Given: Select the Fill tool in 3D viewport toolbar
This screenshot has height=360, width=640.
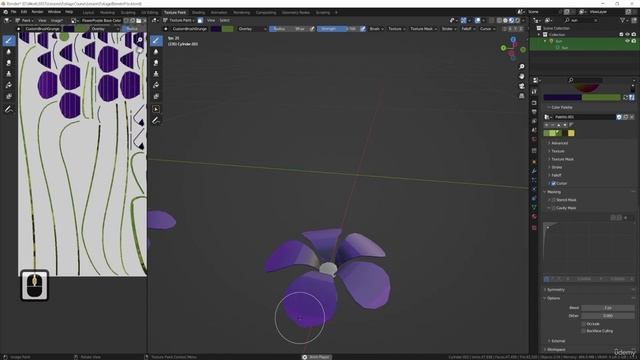Looking at the screenshot, I should 156,85.
